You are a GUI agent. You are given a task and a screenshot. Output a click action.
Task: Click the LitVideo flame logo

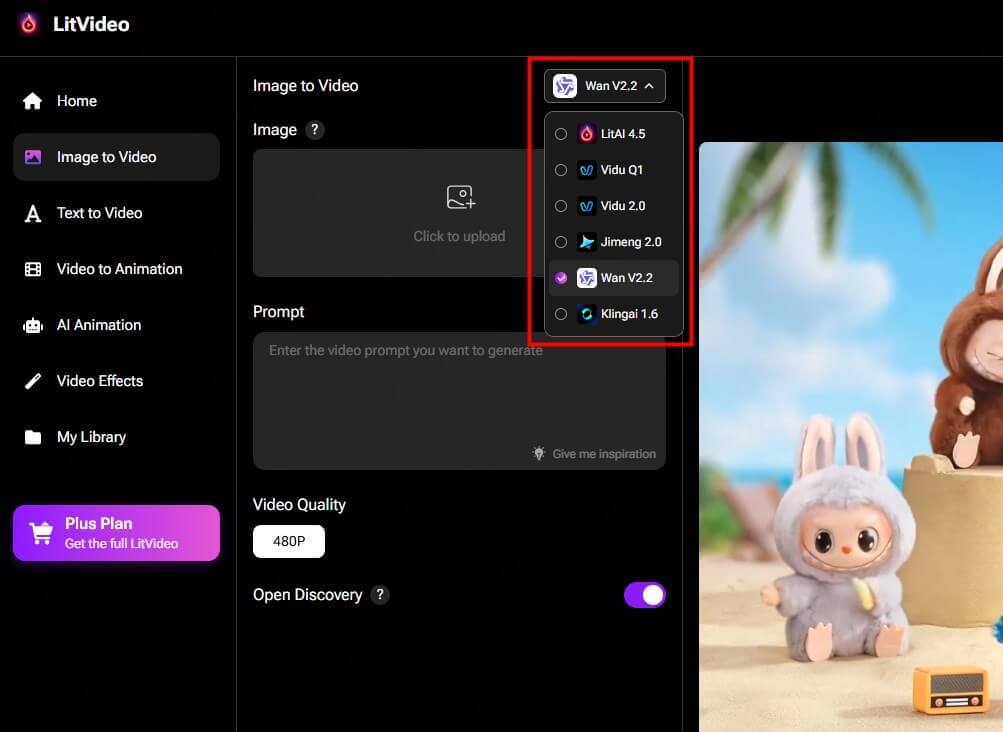pyautogui.click(x=26, y=23)
